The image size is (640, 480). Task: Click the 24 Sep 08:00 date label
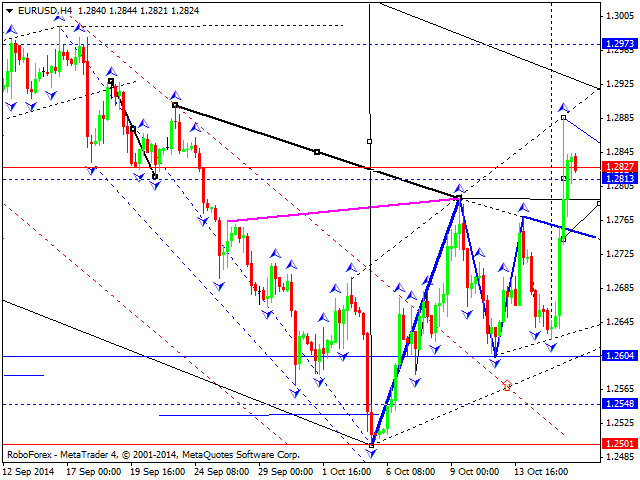[222, 470]
